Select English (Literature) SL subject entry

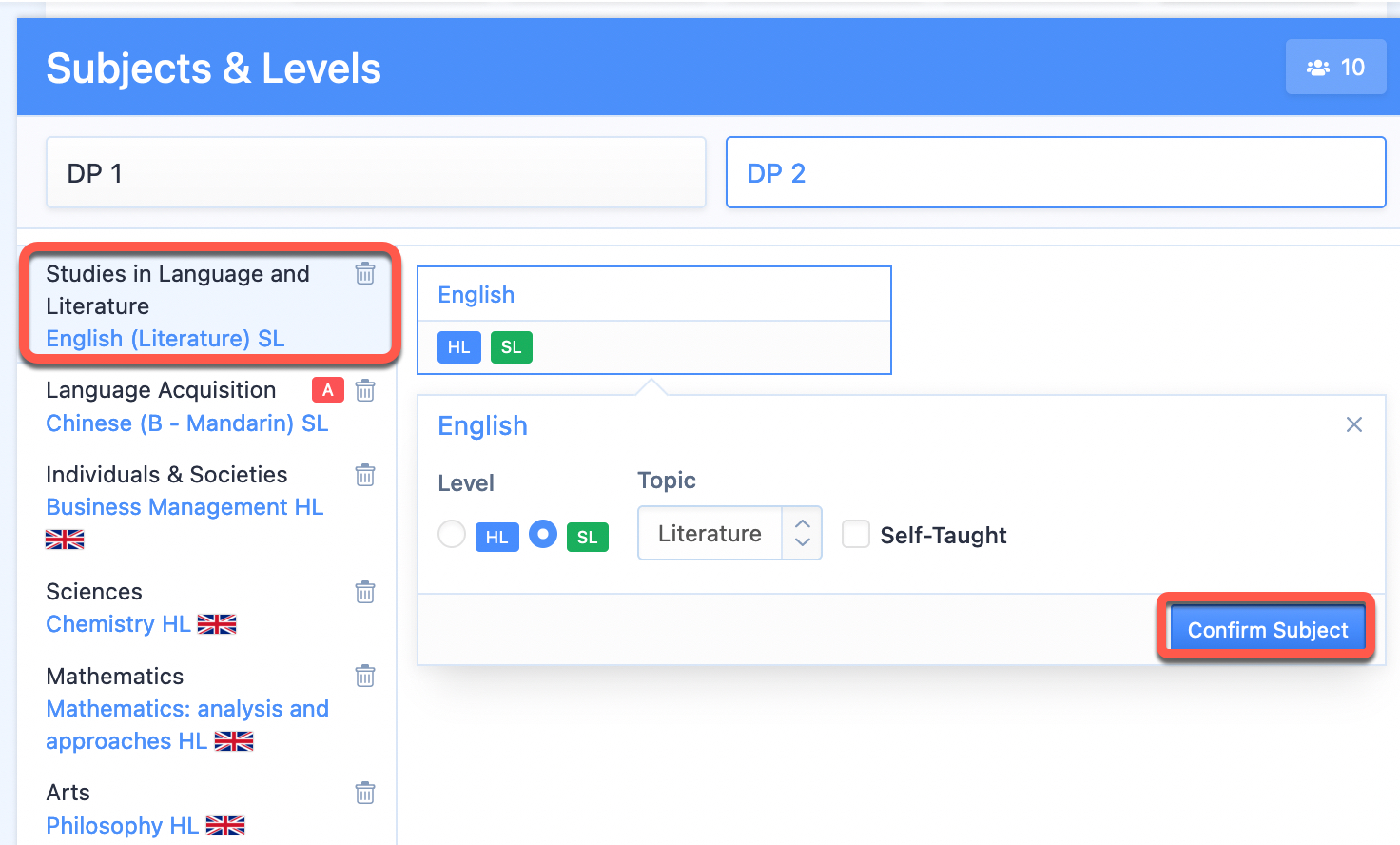click(165, 339)
